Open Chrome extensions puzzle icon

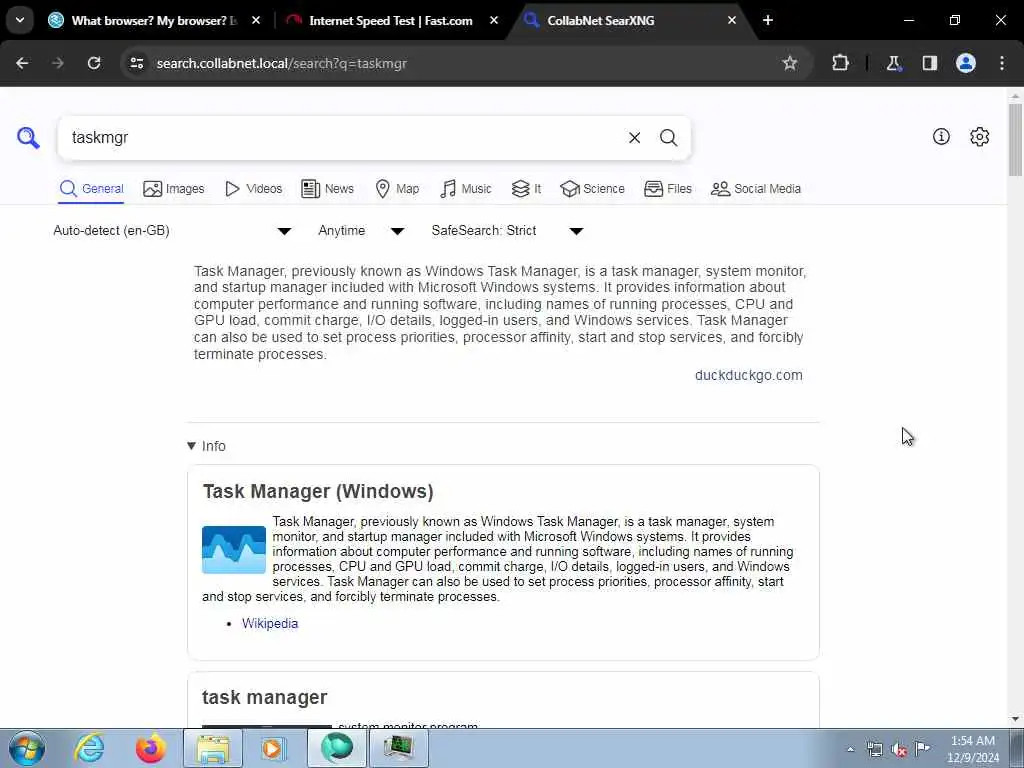(840, 63)
